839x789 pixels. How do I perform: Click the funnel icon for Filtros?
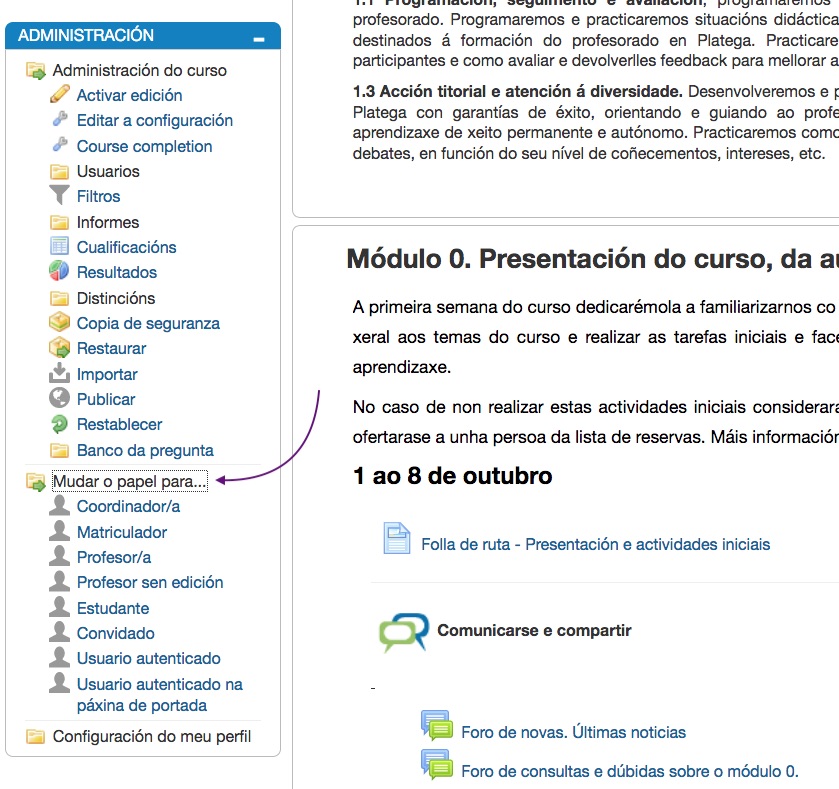coord(60,196)
